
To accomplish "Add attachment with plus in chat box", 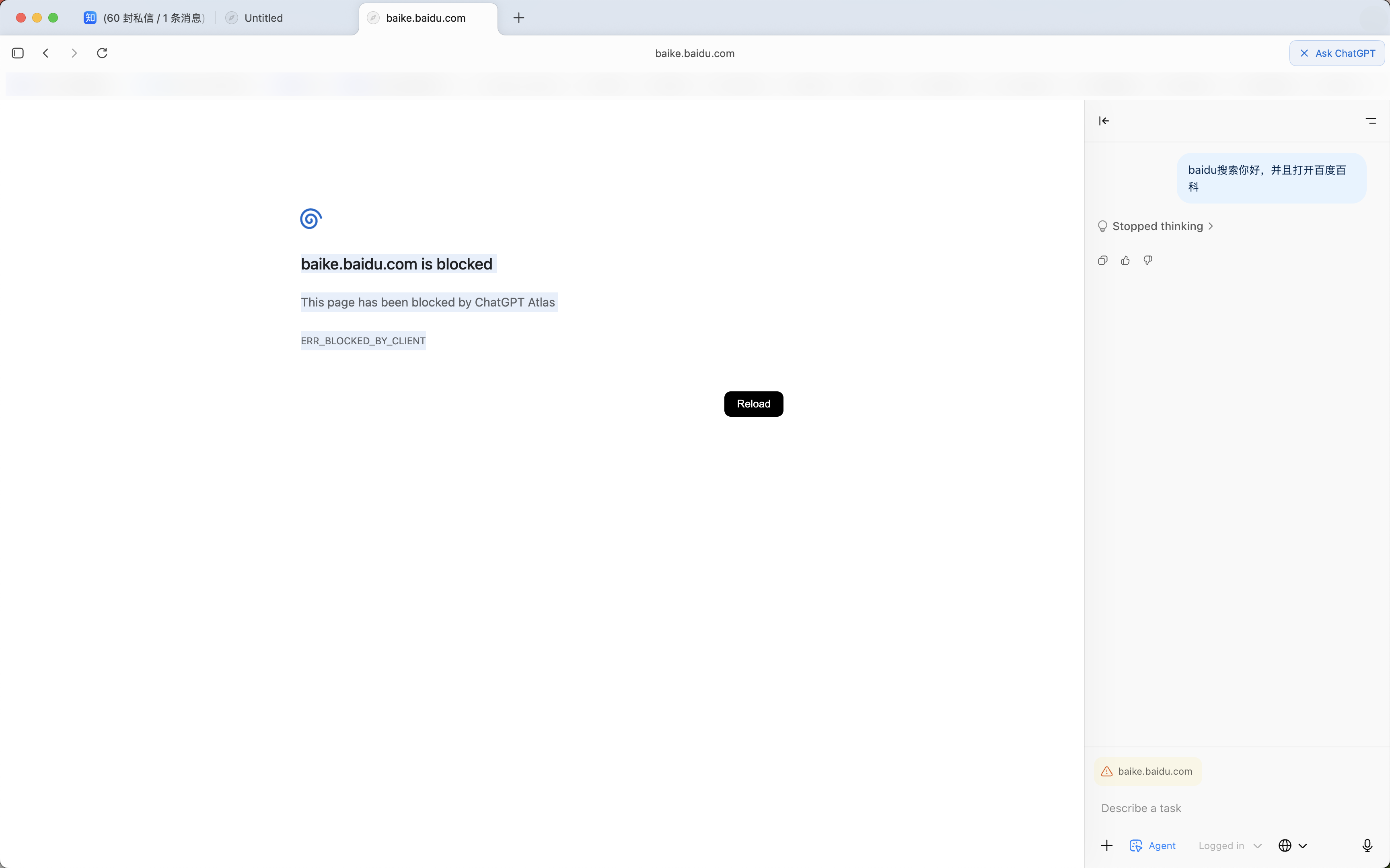I will click(1106, 845).
